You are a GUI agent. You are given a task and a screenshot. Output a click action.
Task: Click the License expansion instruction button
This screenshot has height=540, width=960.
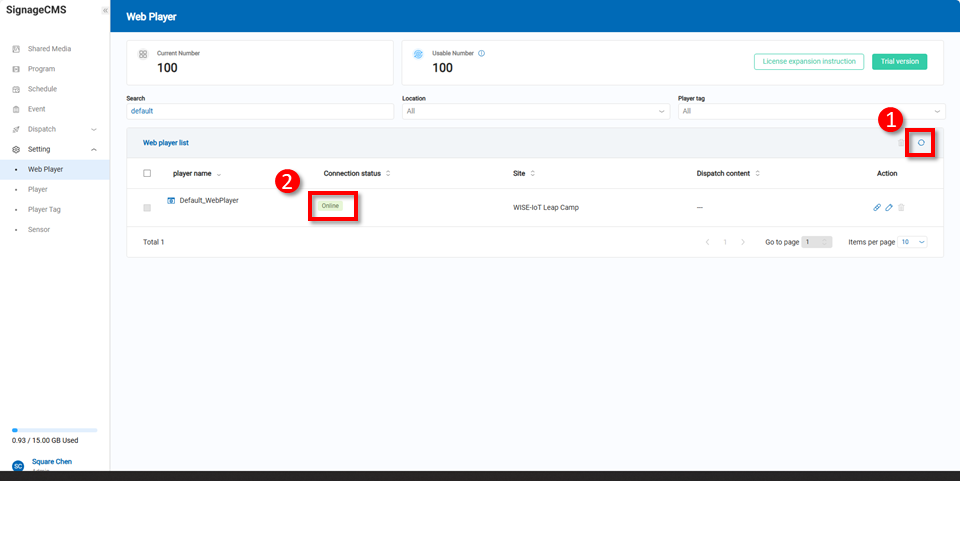pos(809,62)
